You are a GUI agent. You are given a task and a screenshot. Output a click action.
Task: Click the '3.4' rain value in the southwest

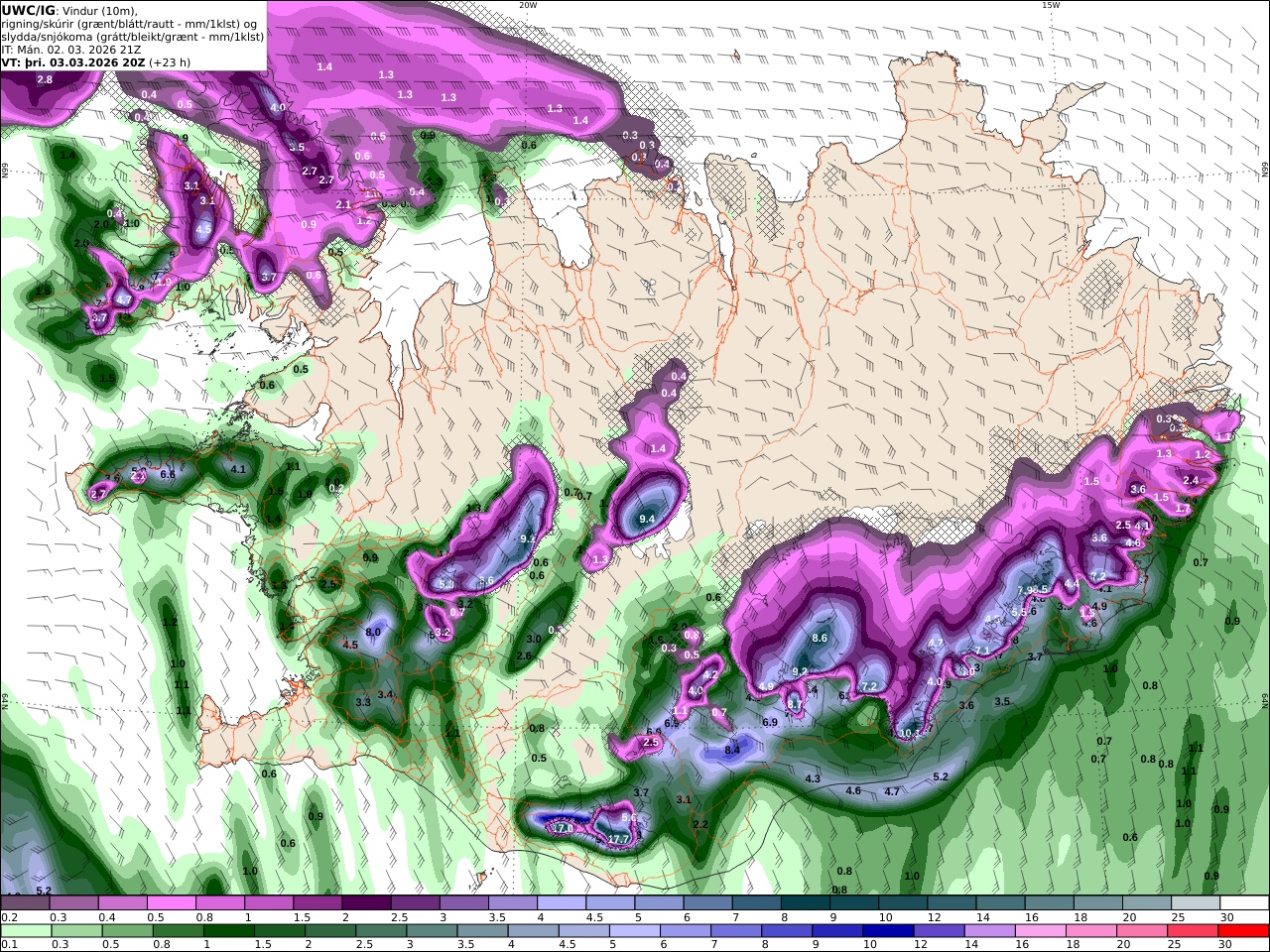point(386,694)
